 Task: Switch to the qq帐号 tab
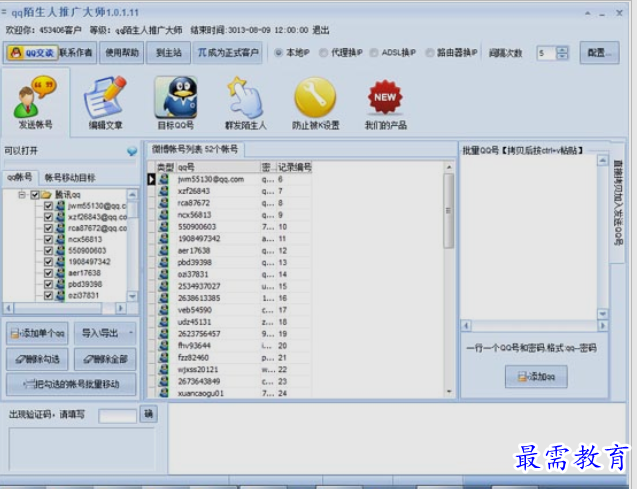tap(20, 177)
